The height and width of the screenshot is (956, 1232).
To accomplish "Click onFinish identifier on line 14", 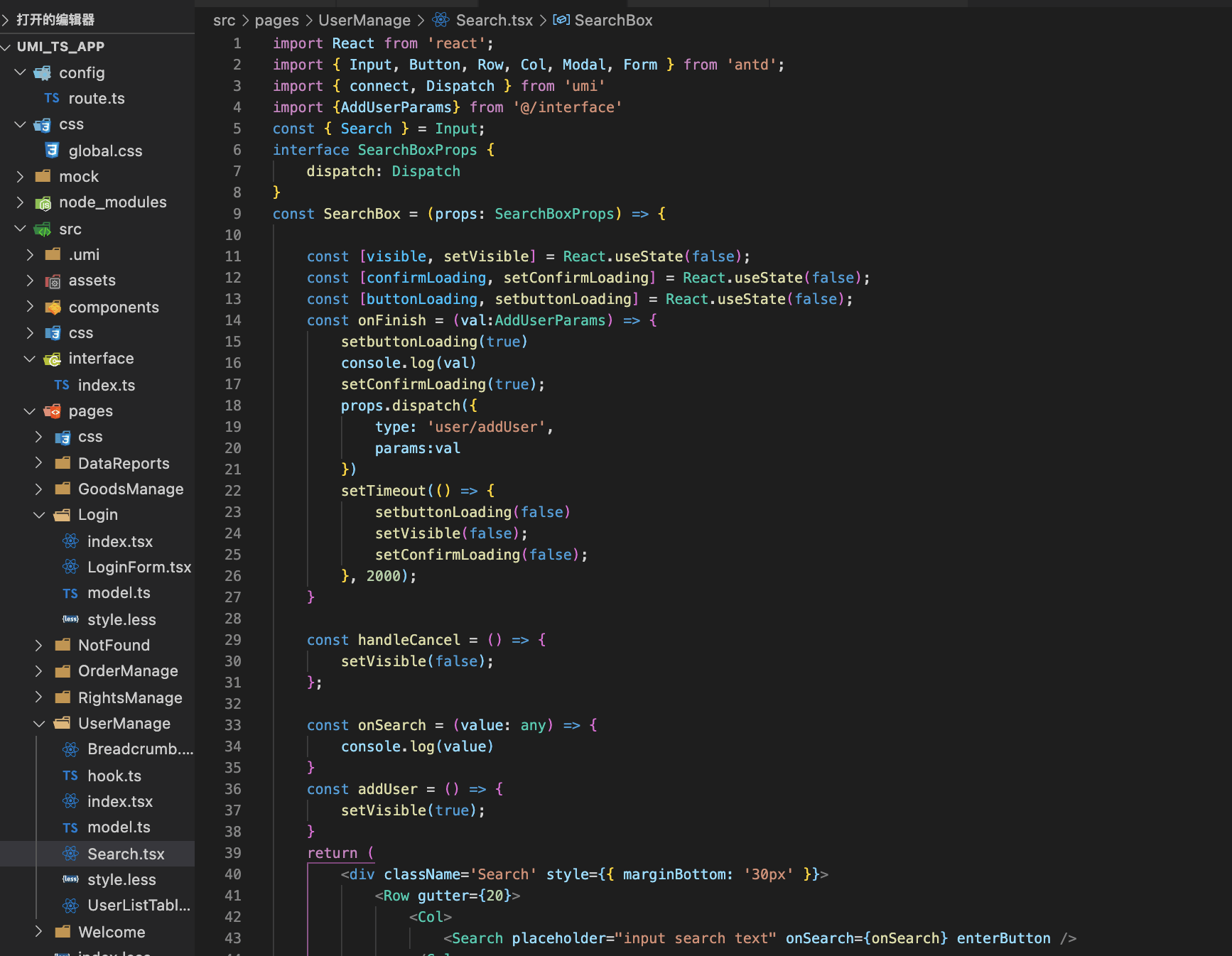I will click(392, 320).
